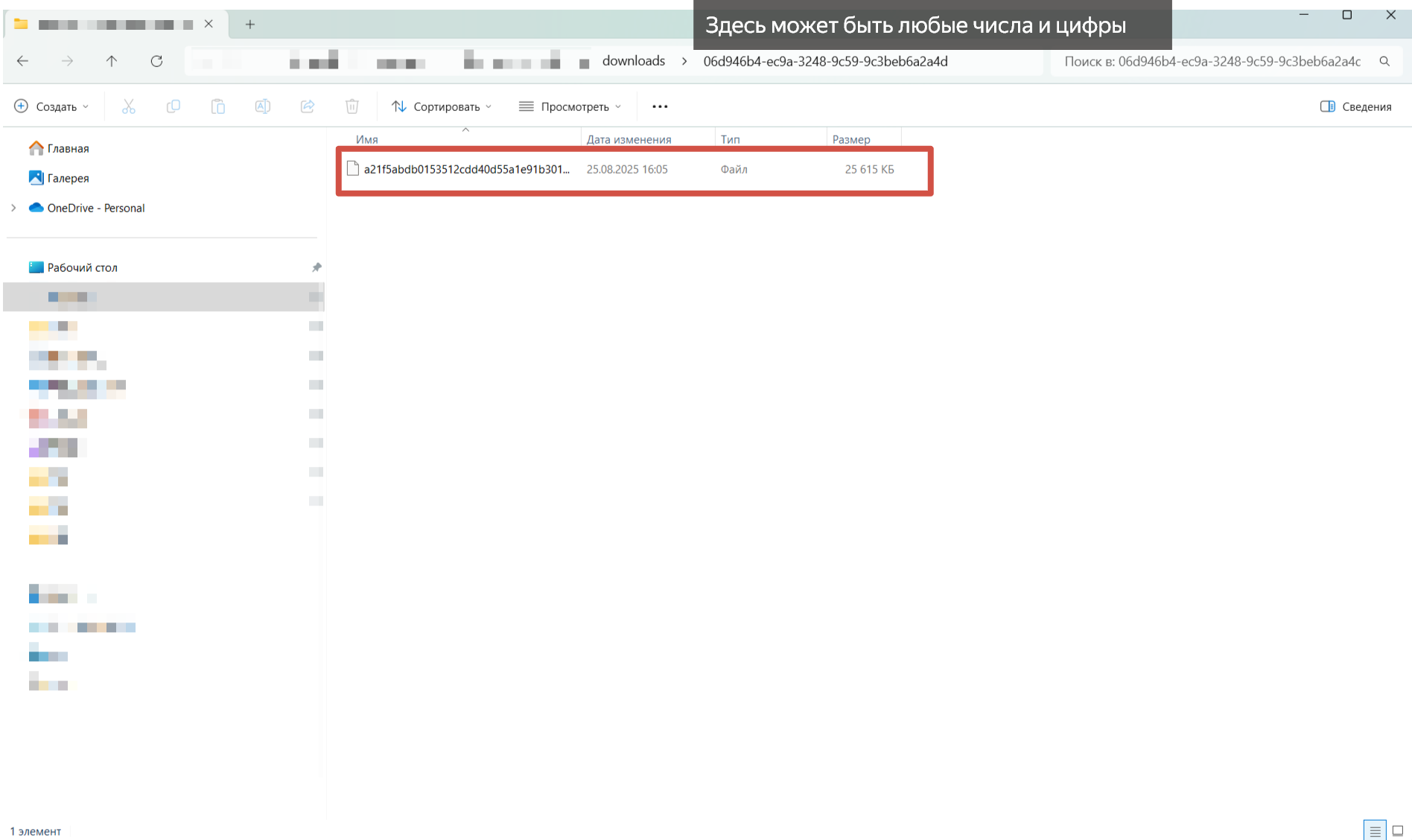Image resolution: width=1412 pixels, height=840 pixels.
Task: Click the Copy icon in toolbar
Action: point(174,106)
